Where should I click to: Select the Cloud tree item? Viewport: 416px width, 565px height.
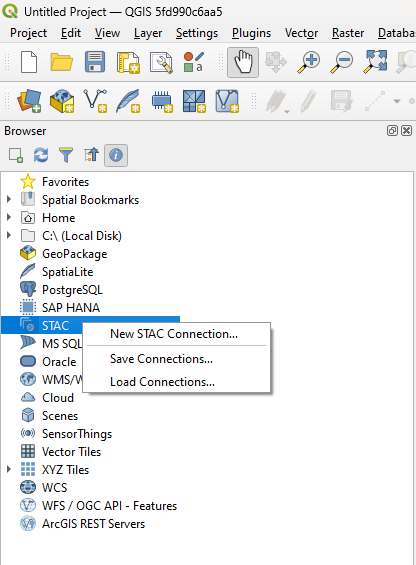tap(58, 397)
